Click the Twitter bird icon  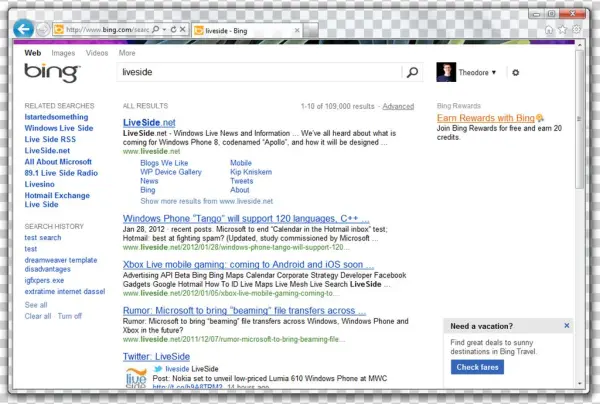click(158, 369)
